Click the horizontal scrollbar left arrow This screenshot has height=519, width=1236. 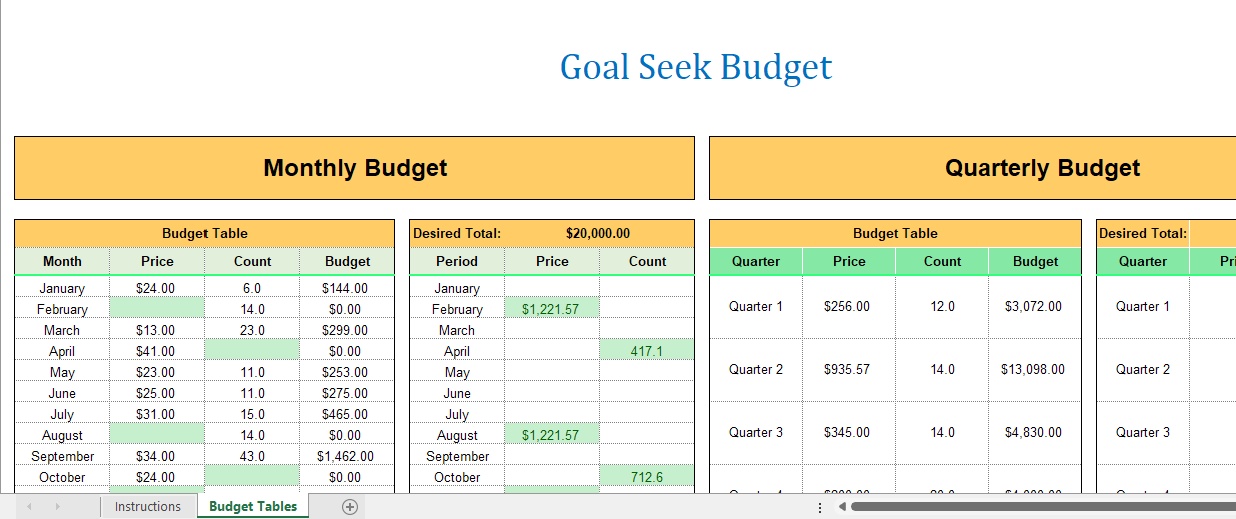pyautogui.click(x=842, y=507)
